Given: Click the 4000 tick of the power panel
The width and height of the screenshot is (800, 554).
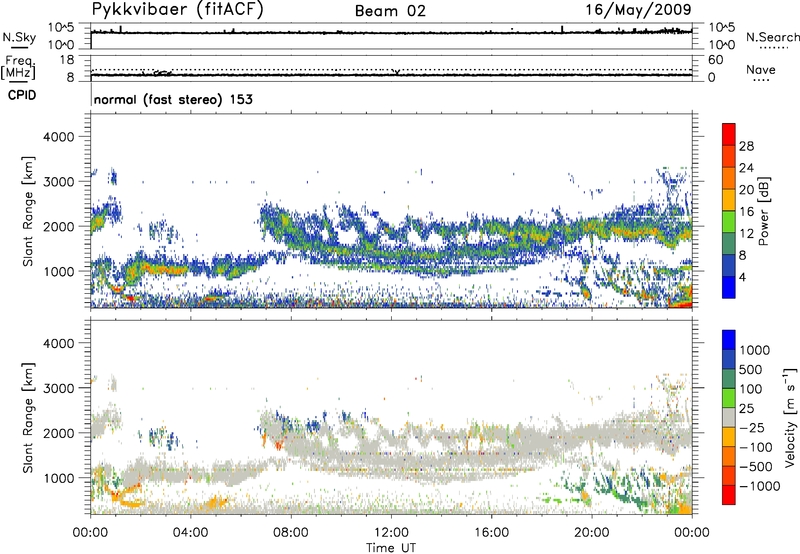Looking at the screenshot, I should pyautogui.click(x=58, y=137).
